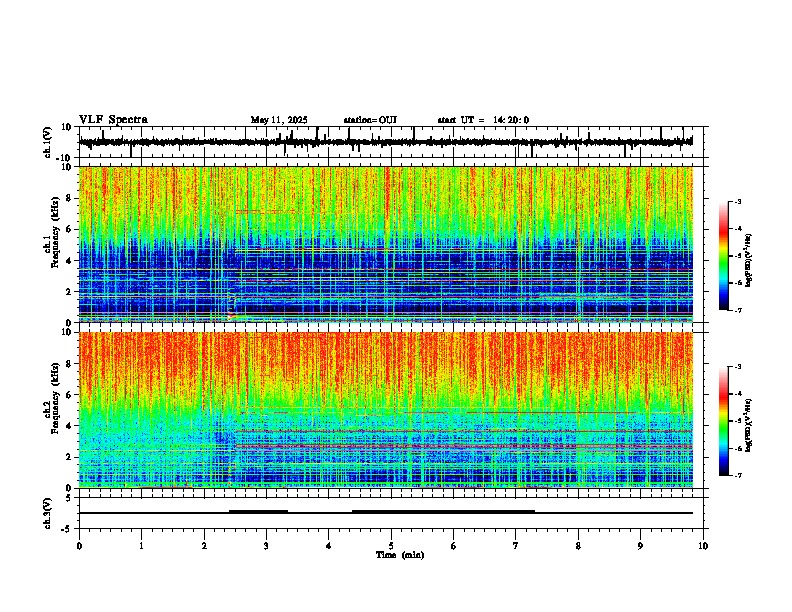
Task: Click the shorter thick segment of ch.3 trace
Action: point(258,512)
